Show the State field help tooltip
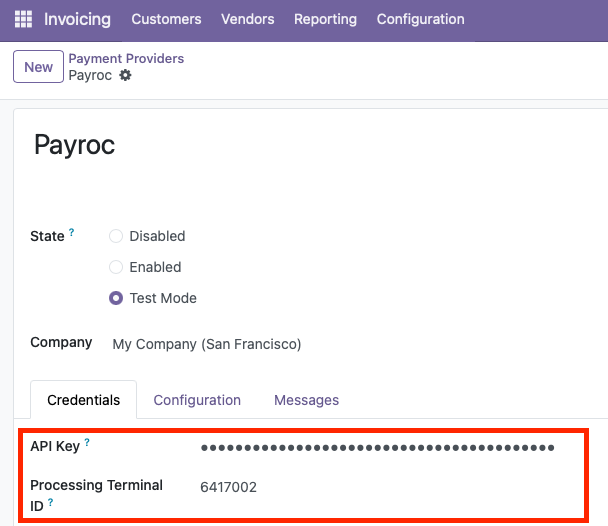Image resolution: width=608 pixels, height=526 pixels. pyautogui.click(x=71, y=232)
